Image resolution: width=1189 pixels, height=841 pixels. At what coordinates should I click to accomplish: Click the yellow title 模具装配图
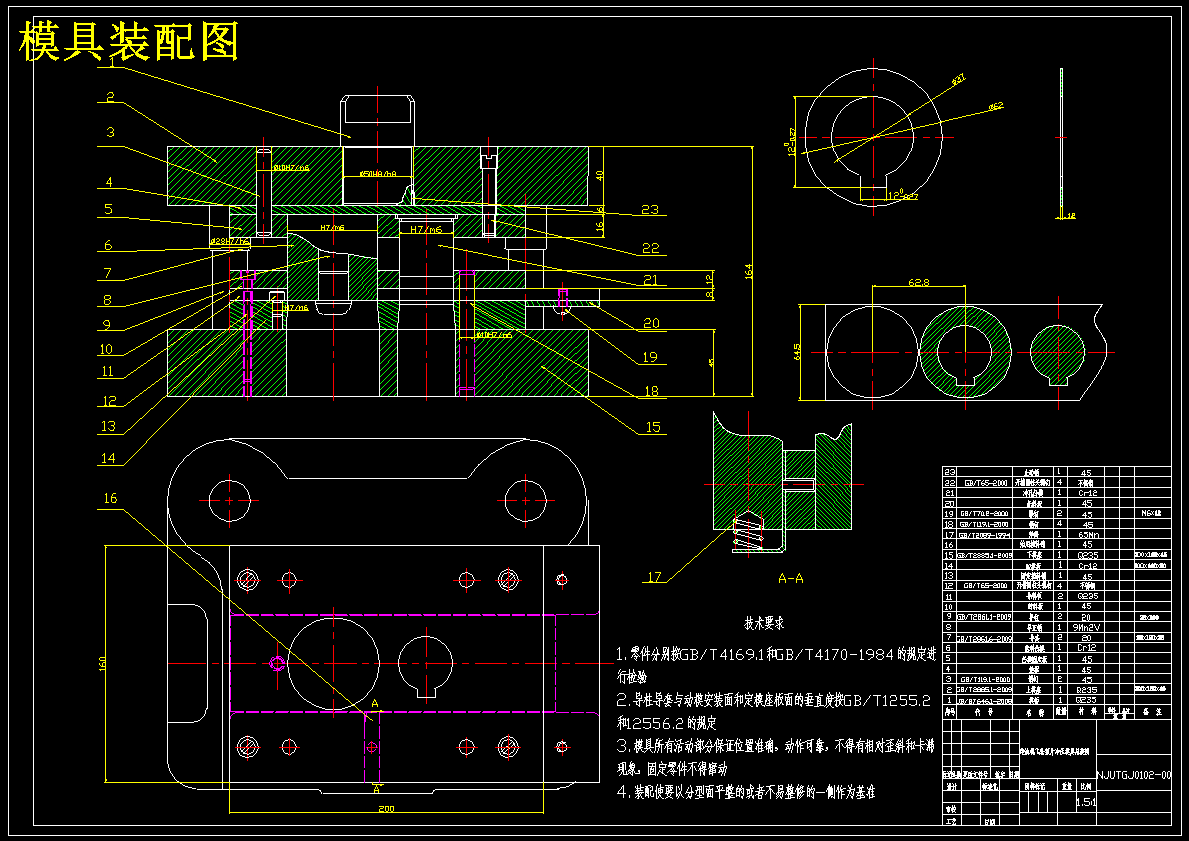click(x=129, y=41)
